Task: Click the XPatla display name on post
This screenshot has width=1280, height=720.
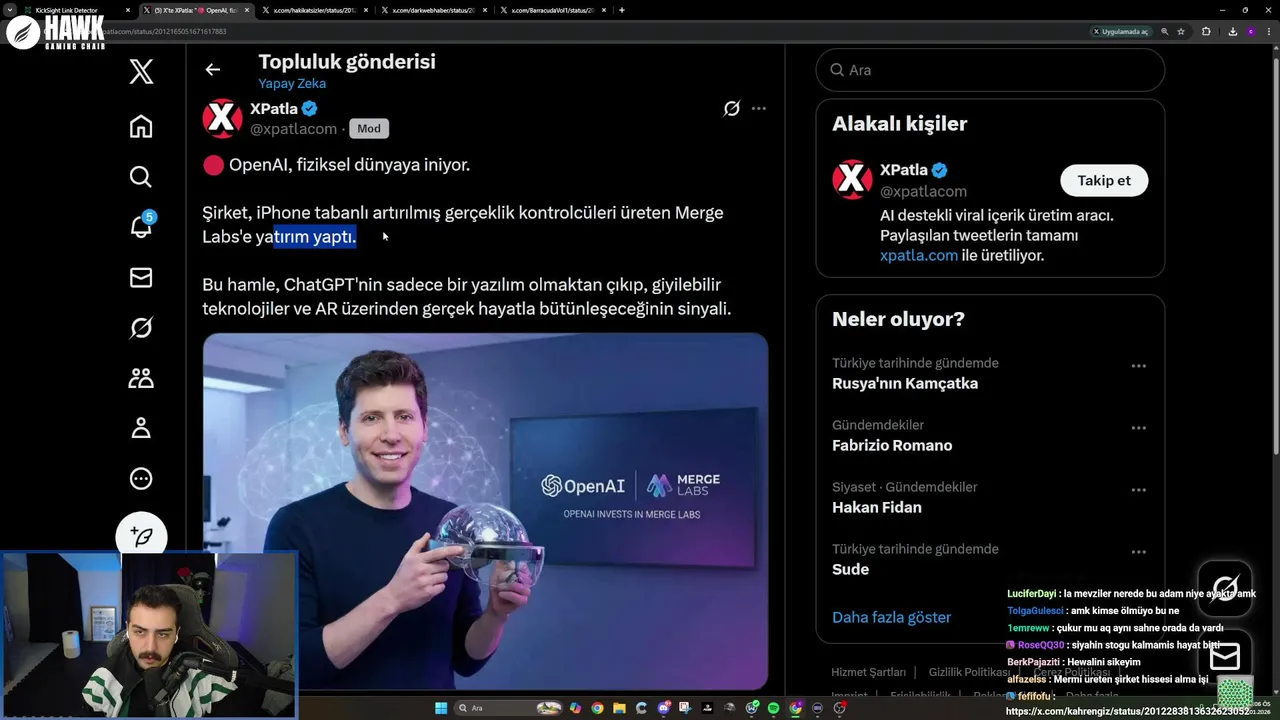Action: [x=274, y=108]
